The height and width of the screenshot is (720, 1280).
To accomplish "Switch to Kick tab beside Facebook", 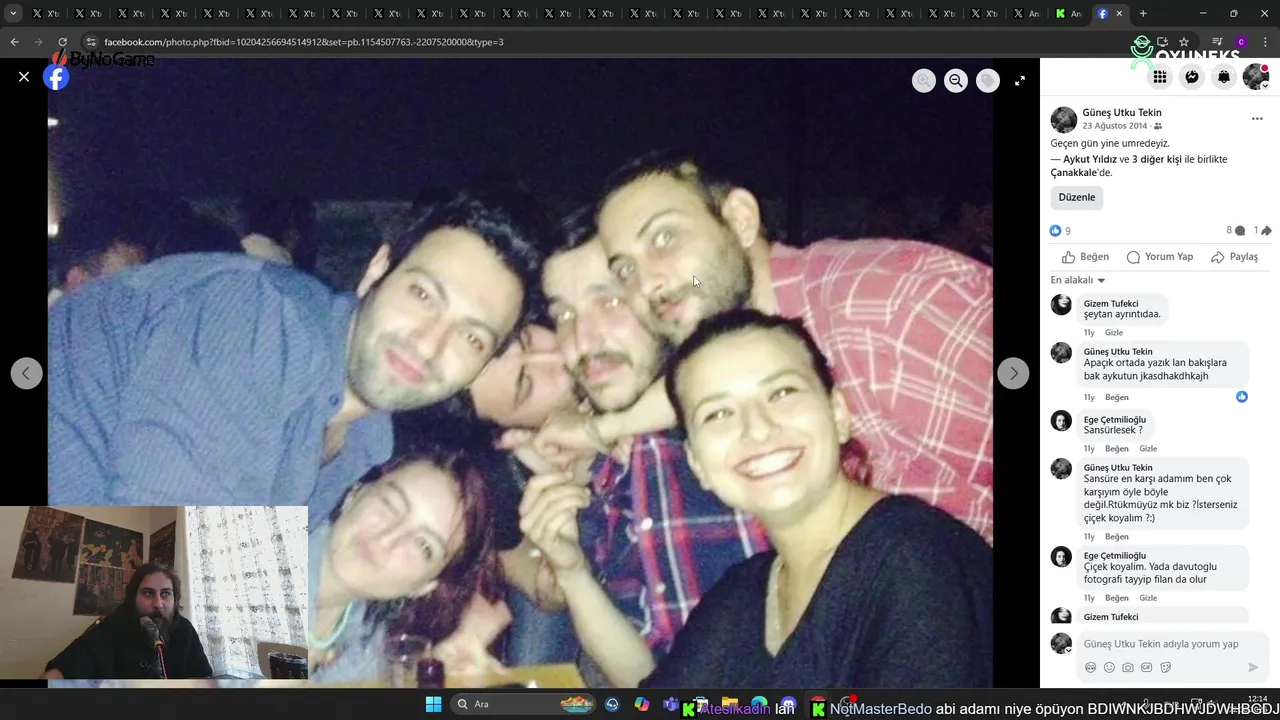I will [1068, 13].
